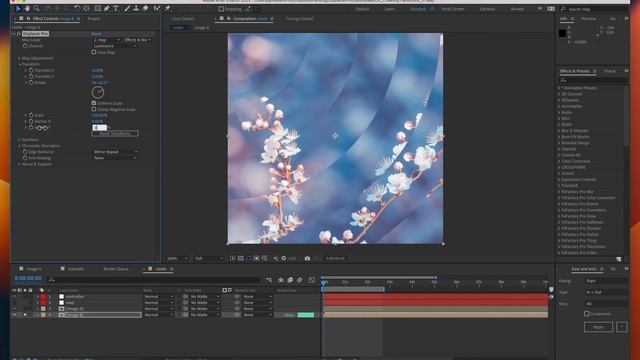Open controller layer blending mode dropdown
Image resolution: width=640 pixels, height=360 pixels.
[x=158, y=297]
